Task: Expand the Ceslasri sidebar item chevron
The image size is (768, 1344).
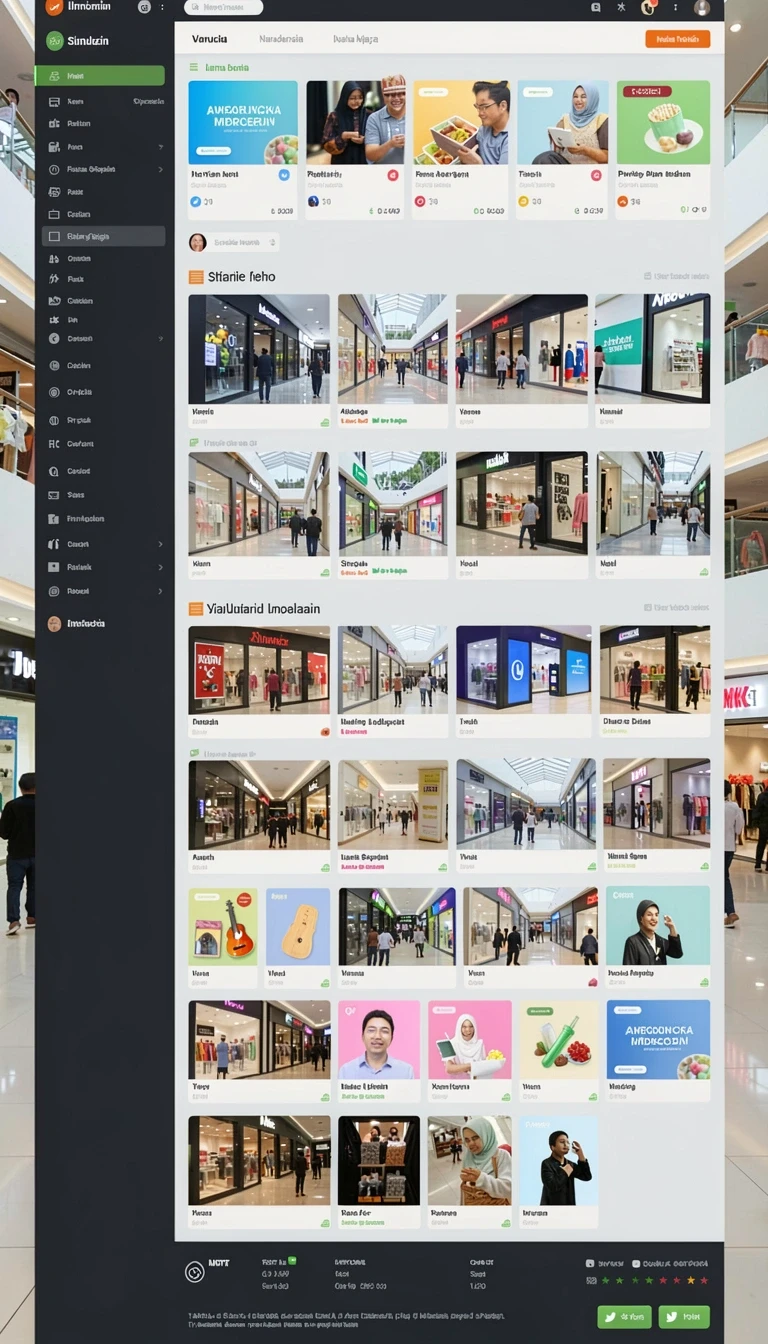Action: click(x=160, y=339)
